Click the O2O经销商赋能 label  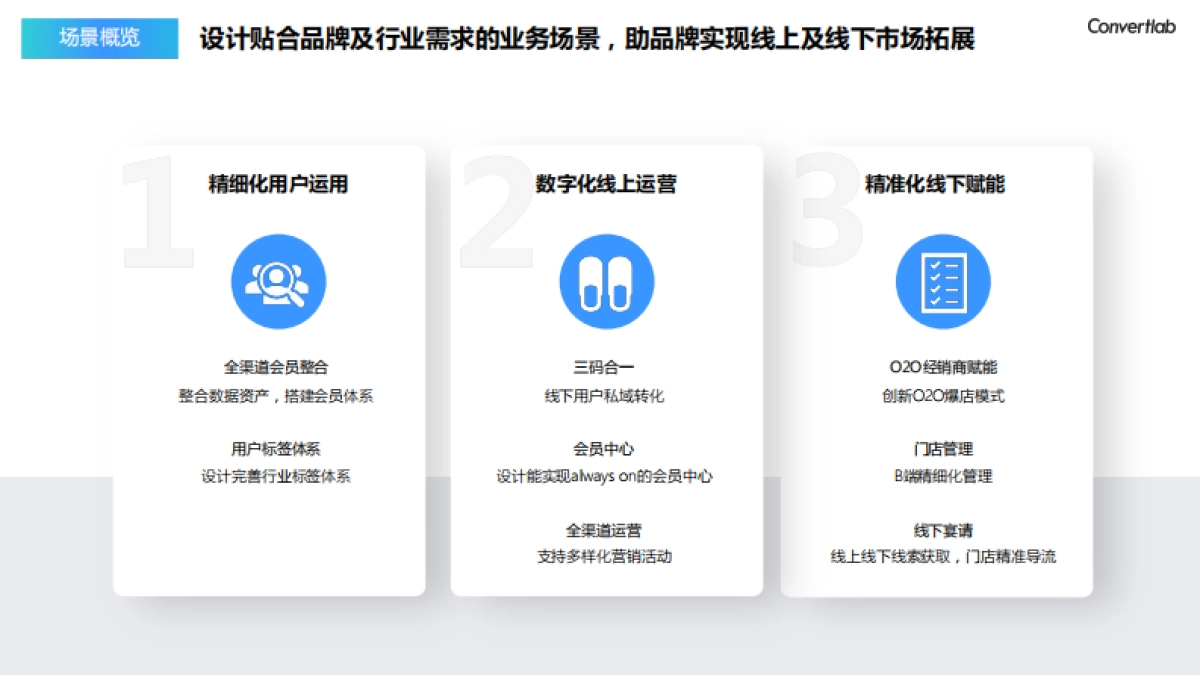coord(942,364)
